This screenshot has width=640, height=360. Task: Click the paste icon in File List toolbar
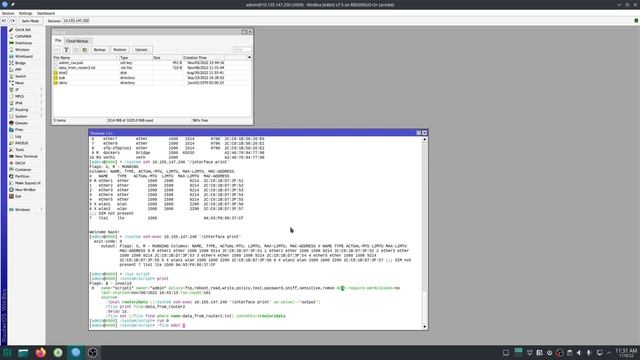84,50
